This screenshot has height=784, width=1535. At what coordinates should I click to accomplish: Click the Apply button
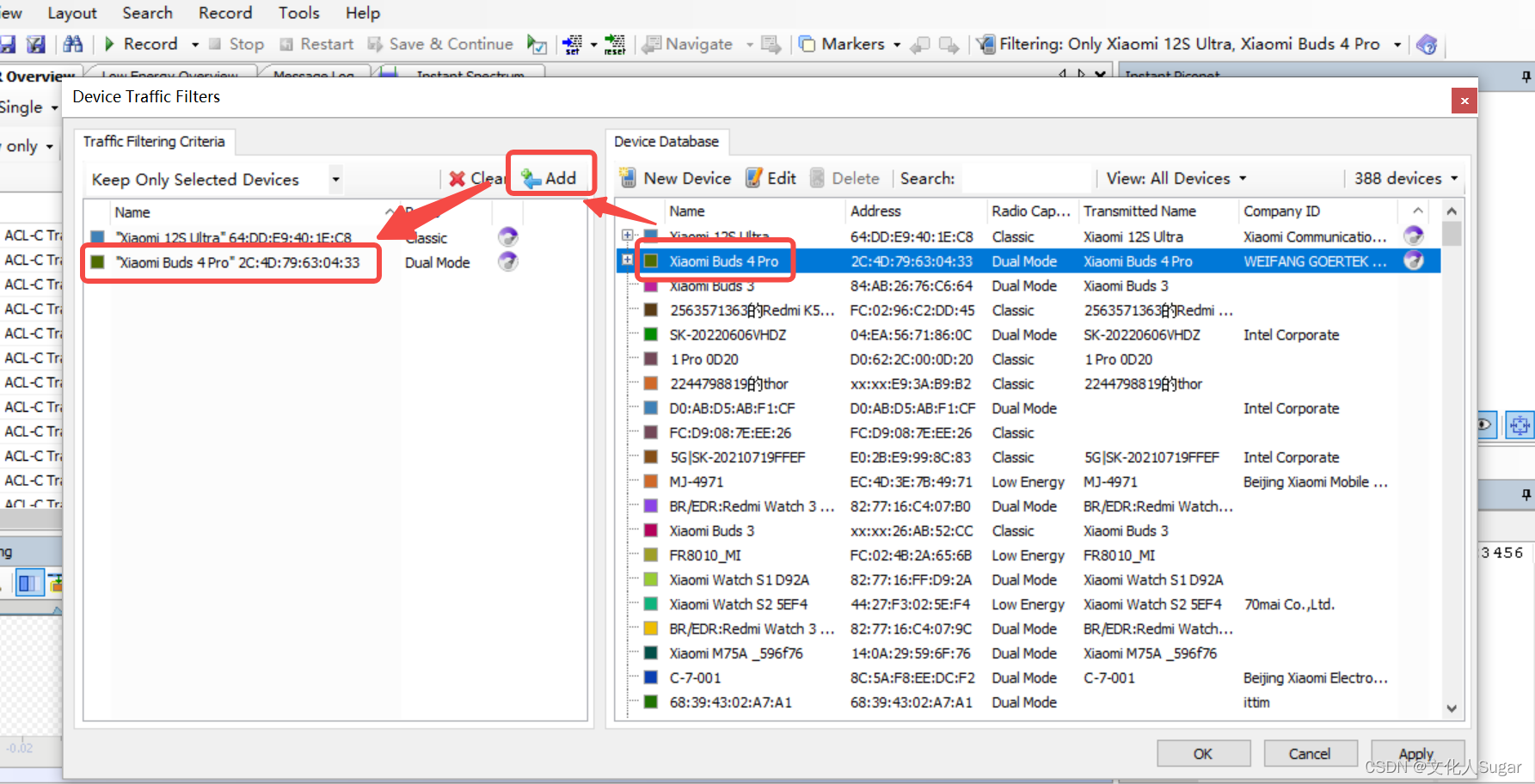tap(1416, 754)
